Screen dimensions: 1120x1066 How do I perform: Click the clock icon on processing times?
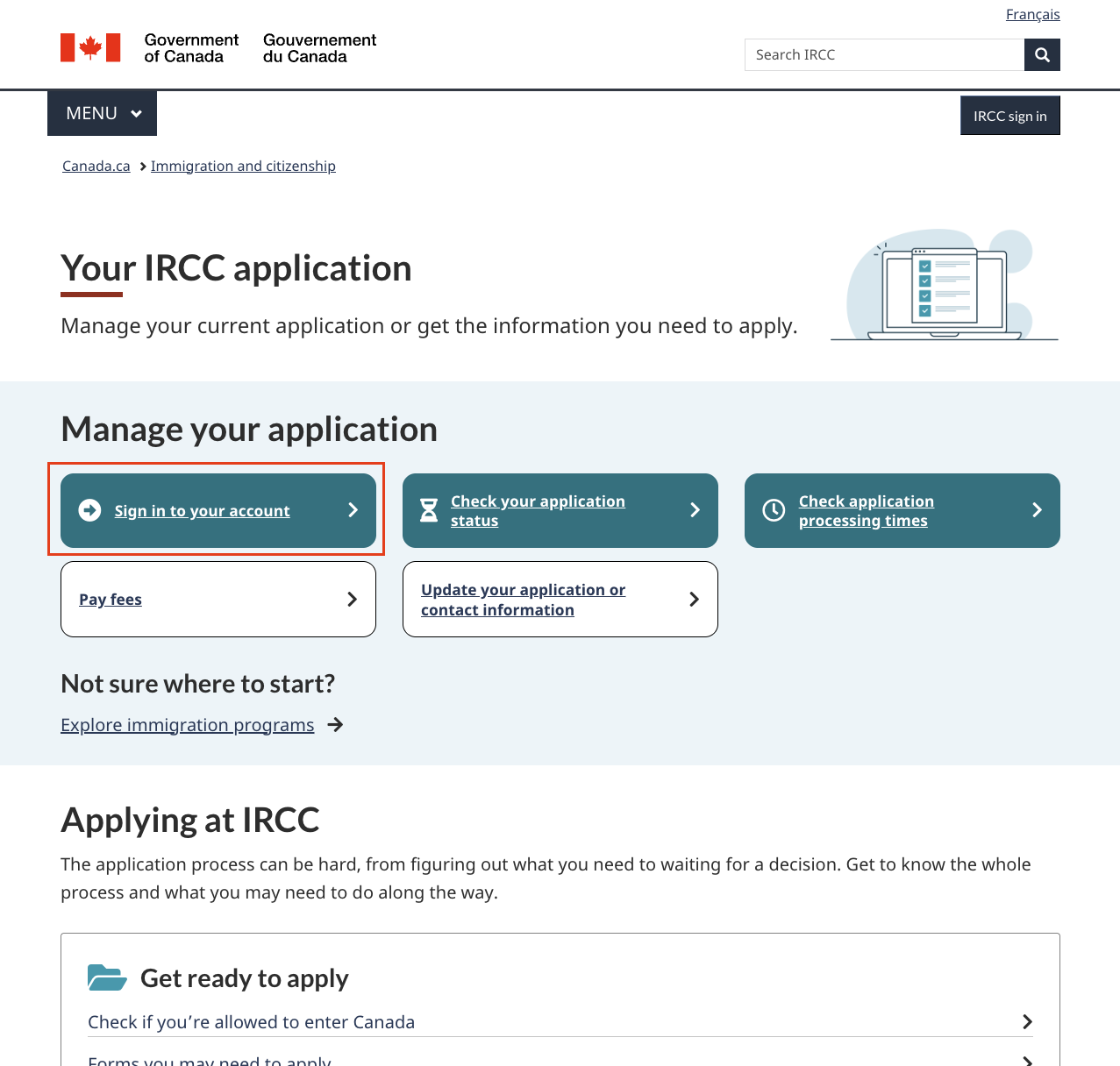point(774,510)
